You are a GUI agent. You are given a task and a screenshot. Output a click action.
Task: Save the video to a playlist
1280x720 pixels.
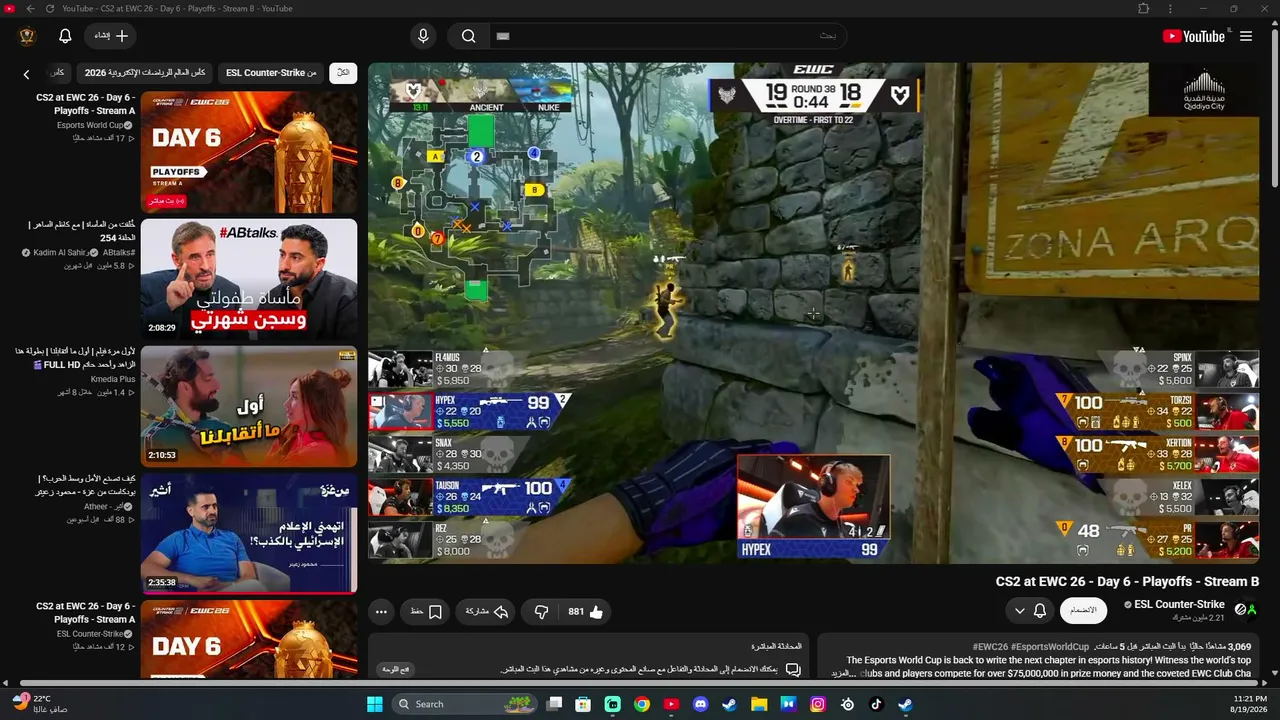point(425,612)
